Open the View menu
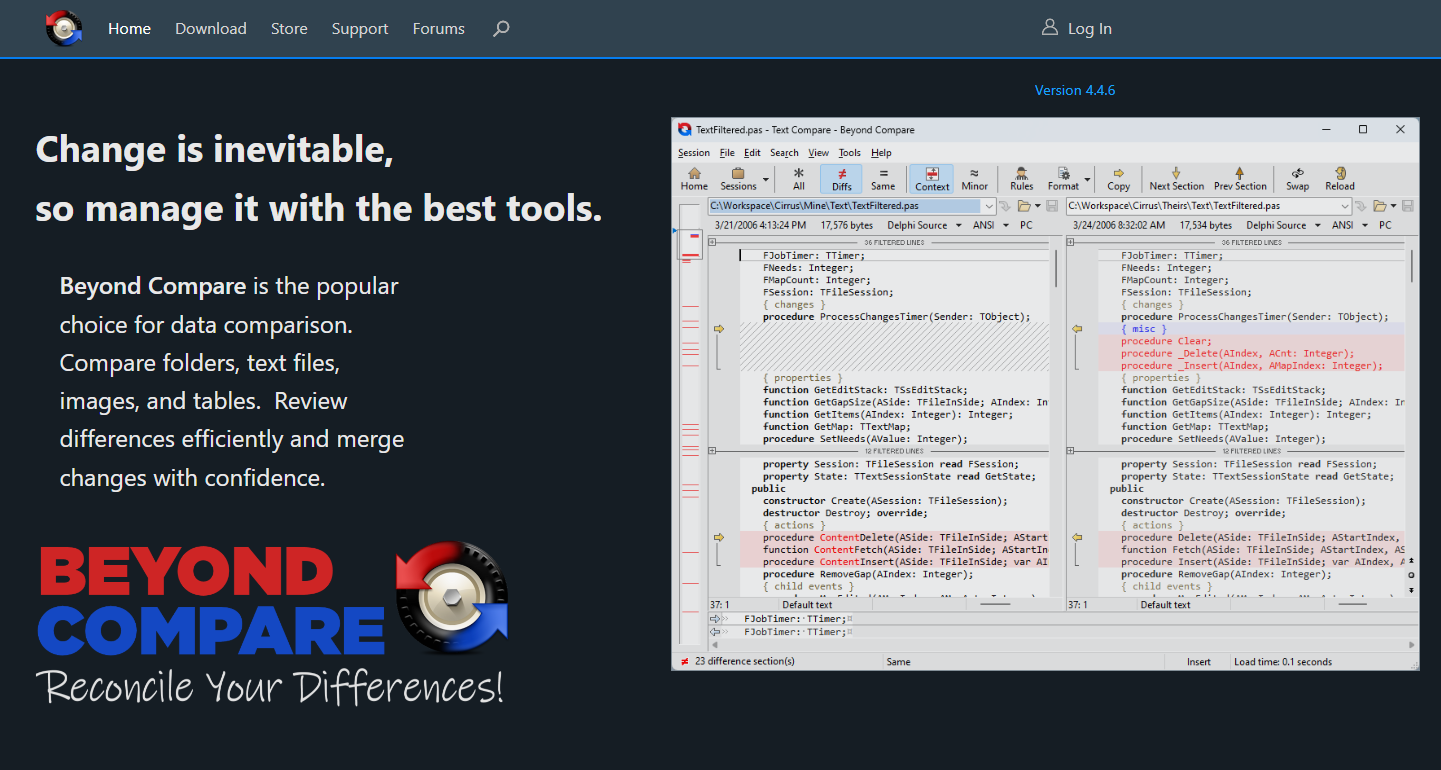Viewport: 1441px width, 770px height. click(819, 153)
